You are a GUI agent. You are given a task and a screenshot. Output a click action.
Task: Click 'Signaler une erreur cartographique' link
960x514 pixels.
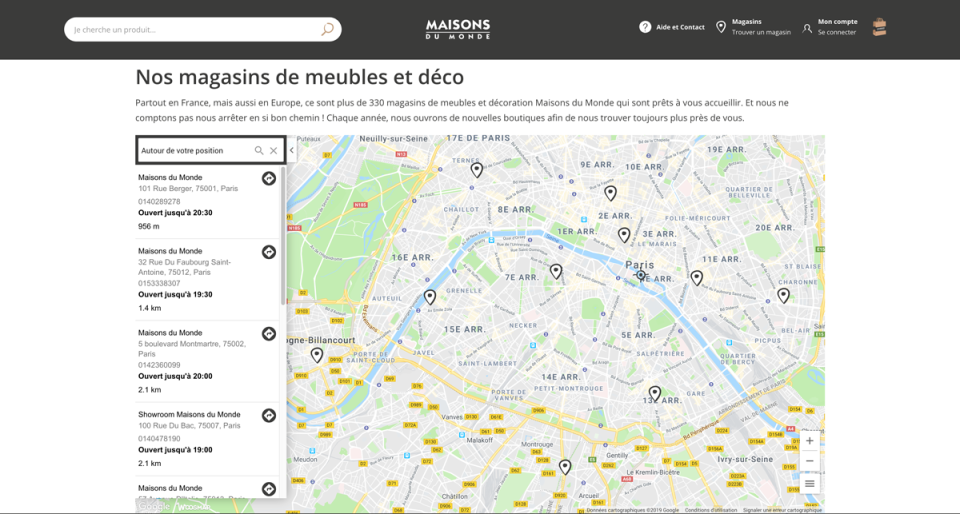coord(782,510)
